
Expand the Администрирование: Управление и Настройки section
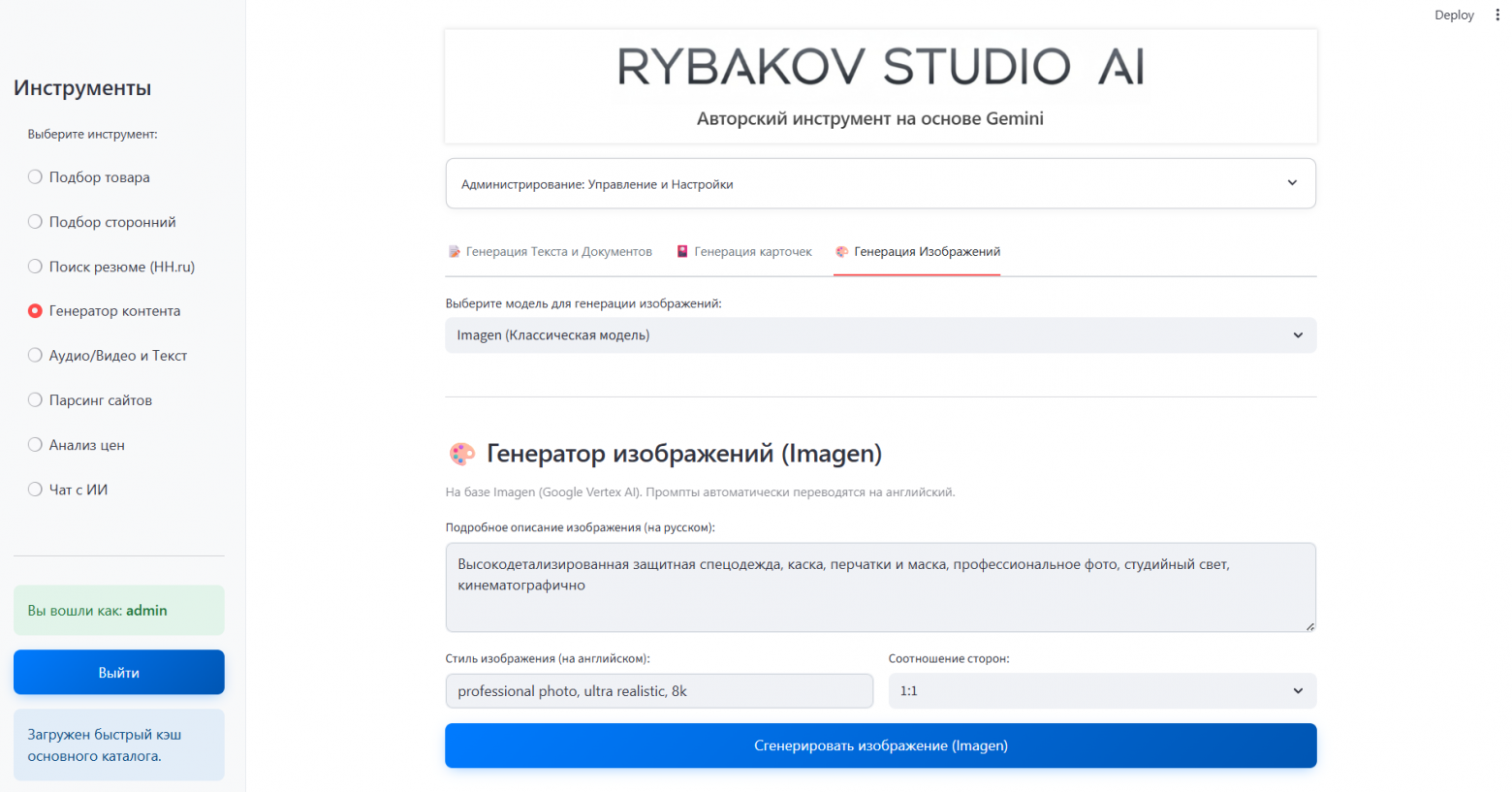point(880,183)
